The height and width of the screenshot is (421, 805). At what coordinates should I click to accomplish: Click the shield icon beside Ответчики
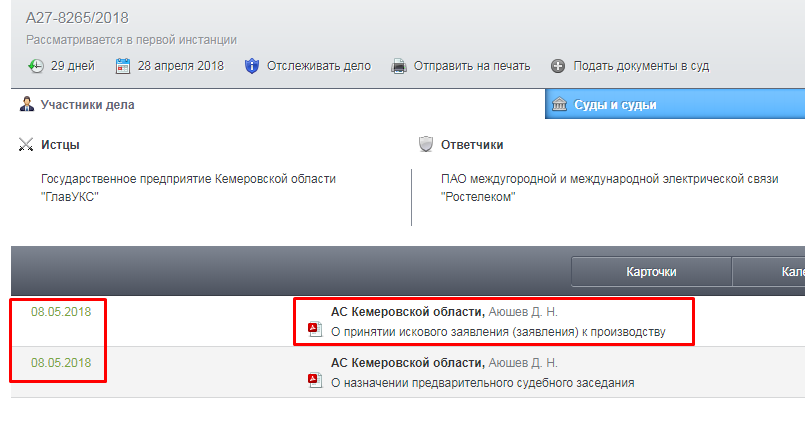tap(426, 144)
